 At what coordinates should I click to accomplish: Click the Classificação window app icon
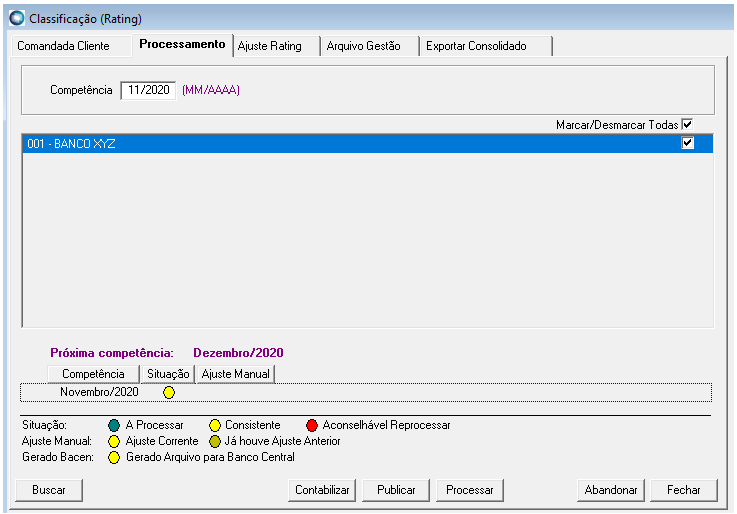pos(17,18)
